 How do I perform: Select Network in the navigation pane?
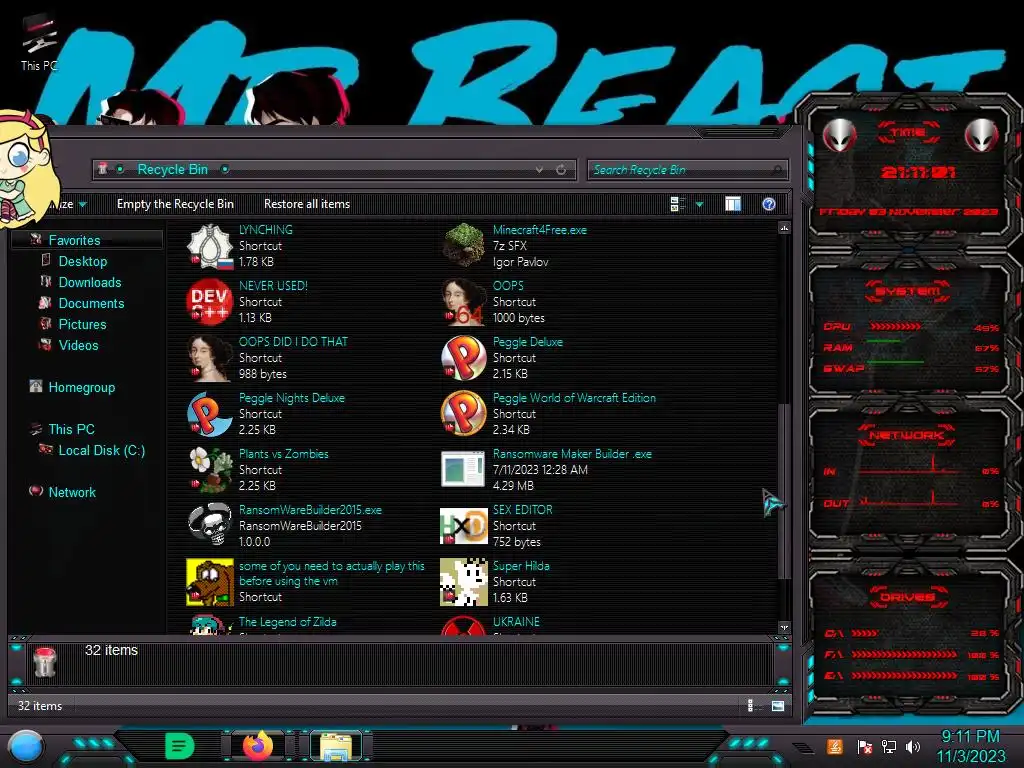click(72, 492)
